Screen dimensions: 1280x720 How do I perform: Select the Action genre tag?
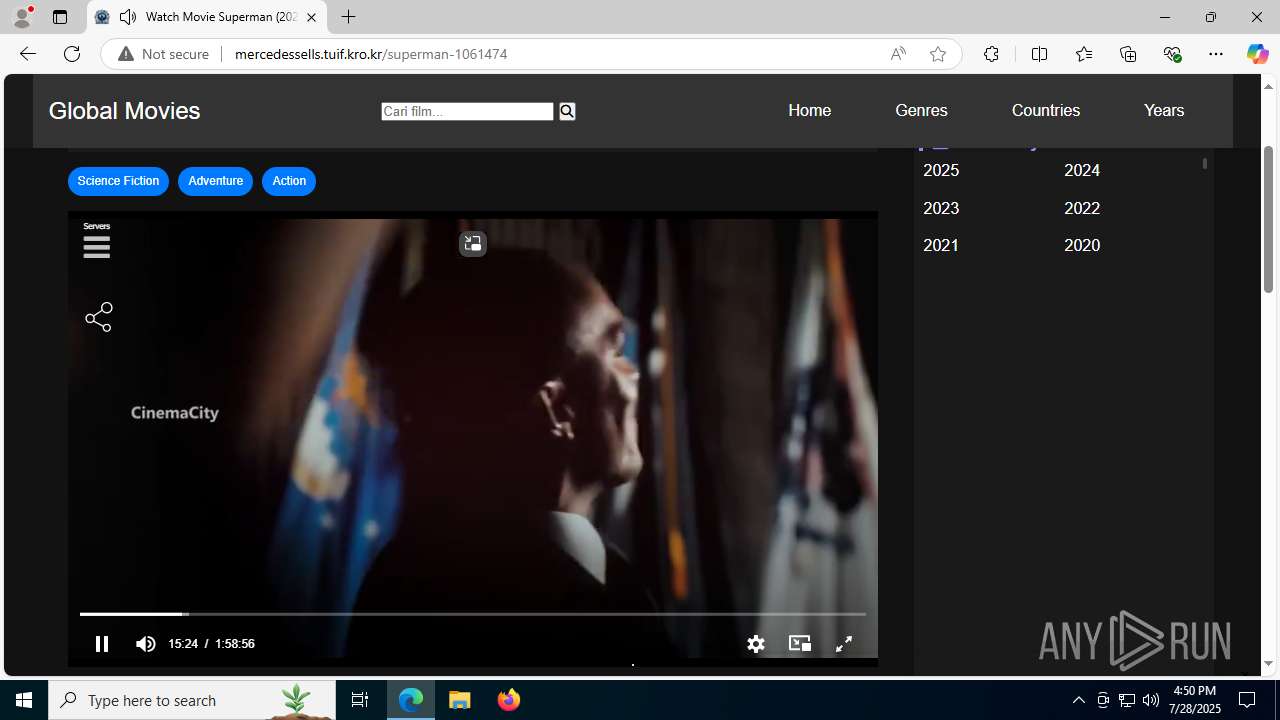289,181
